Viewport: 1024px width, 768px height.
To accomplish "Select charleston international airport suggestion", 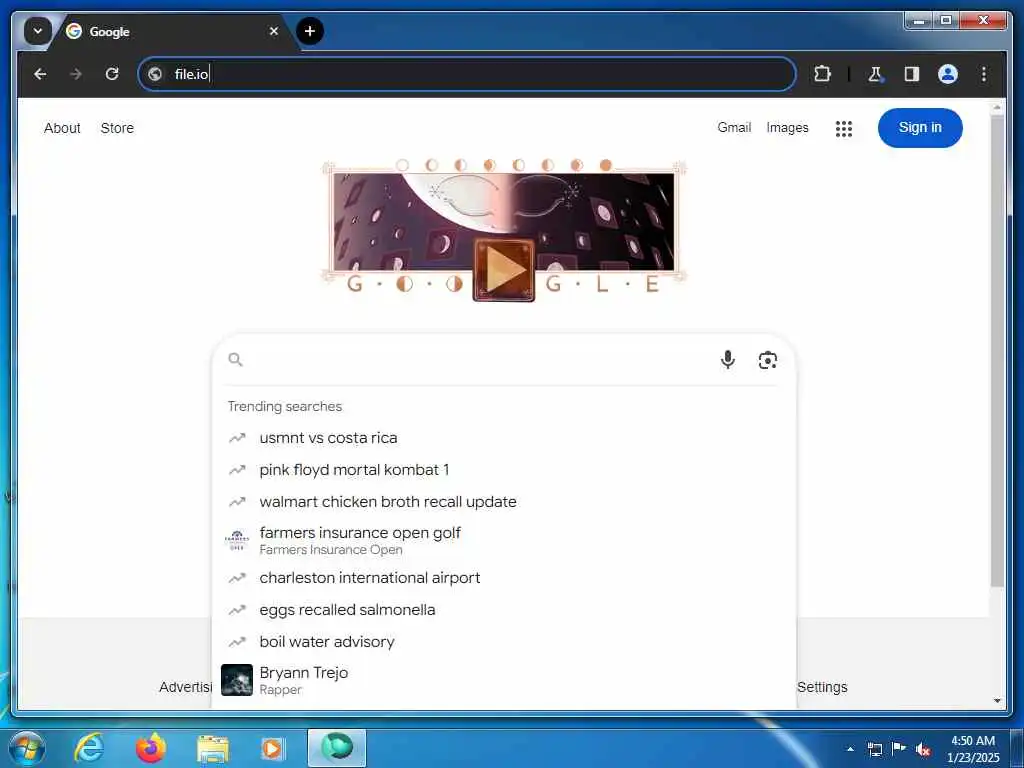I will click(x=504, y=578).
